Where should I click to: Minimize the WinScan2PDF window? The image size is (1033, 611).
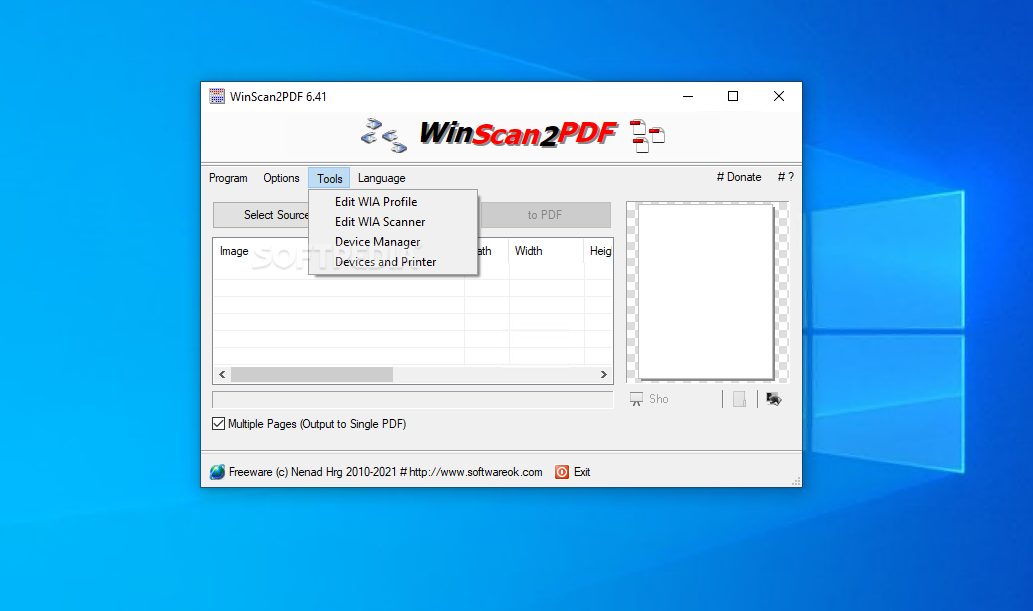(688, 96)
